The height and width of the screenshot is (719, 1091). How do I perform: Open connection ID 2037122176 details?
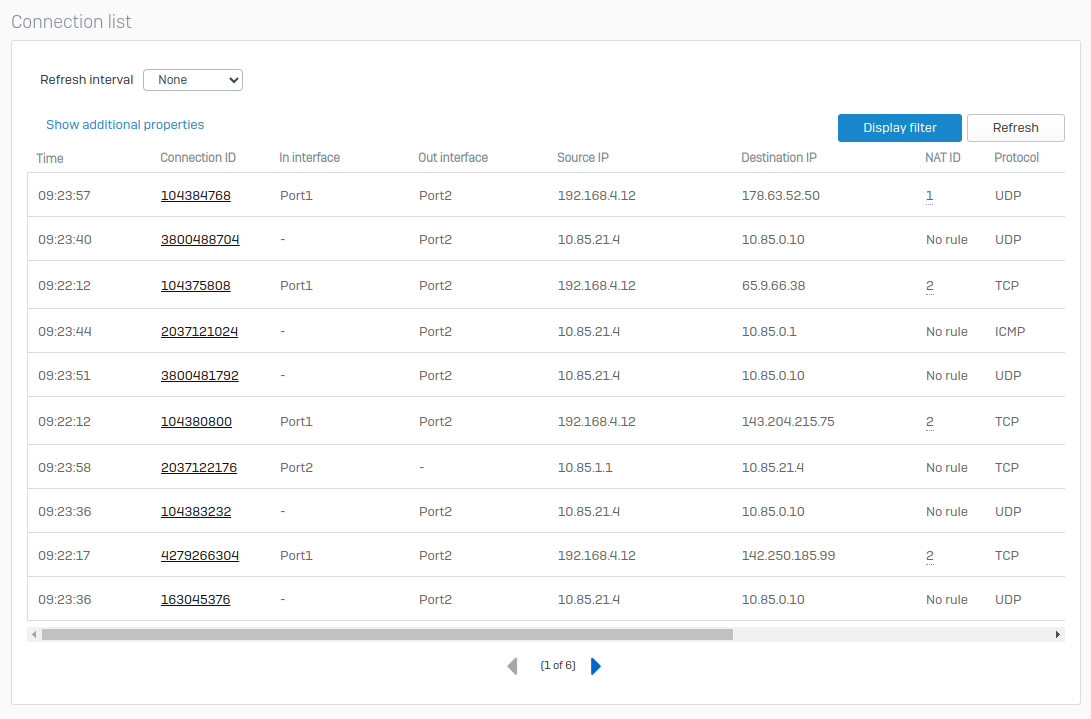click(x=199, y=467)
